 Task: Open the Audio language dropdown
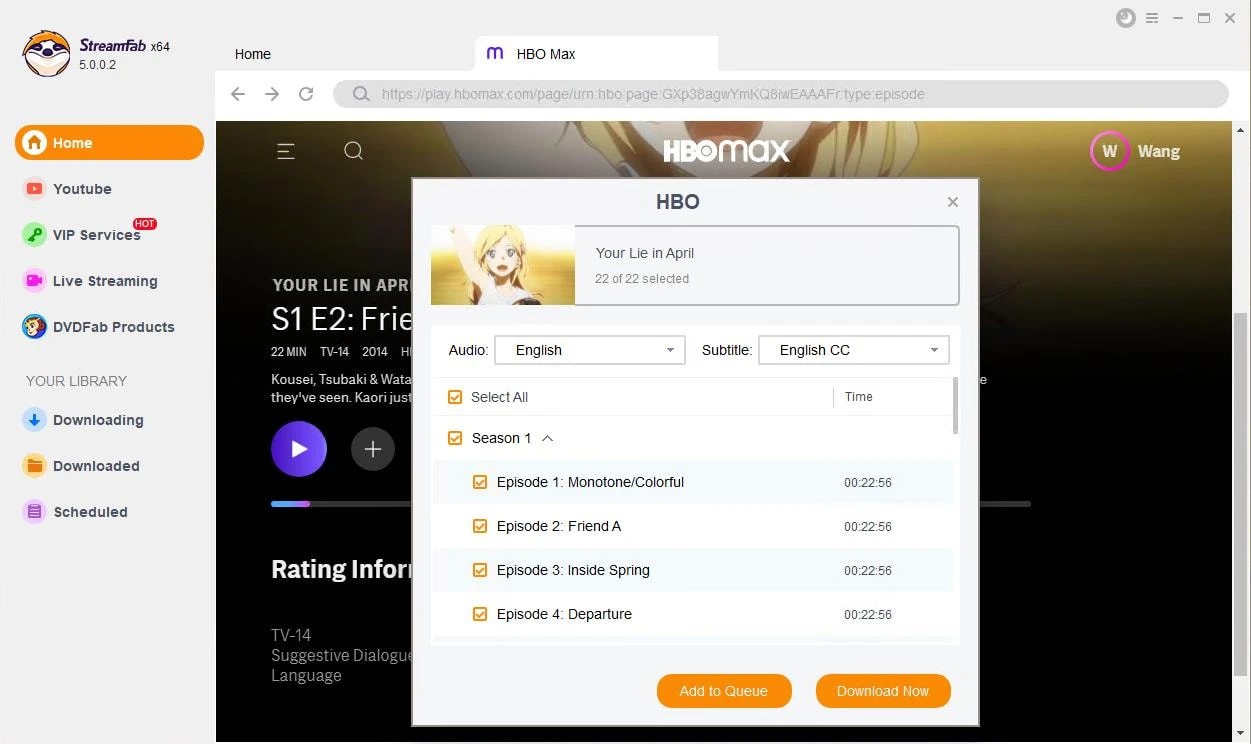589,349
